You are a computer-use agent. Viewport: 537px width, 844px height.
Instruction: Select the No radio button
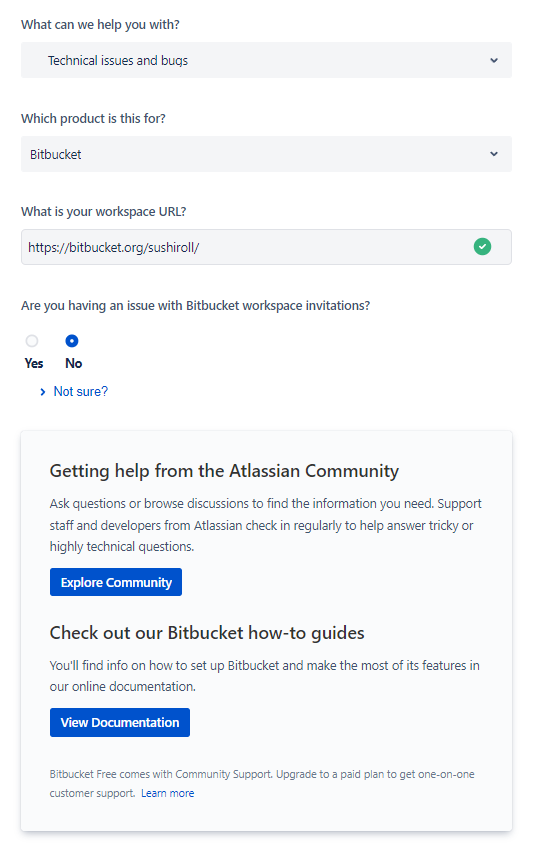click(x=72, y=341)
